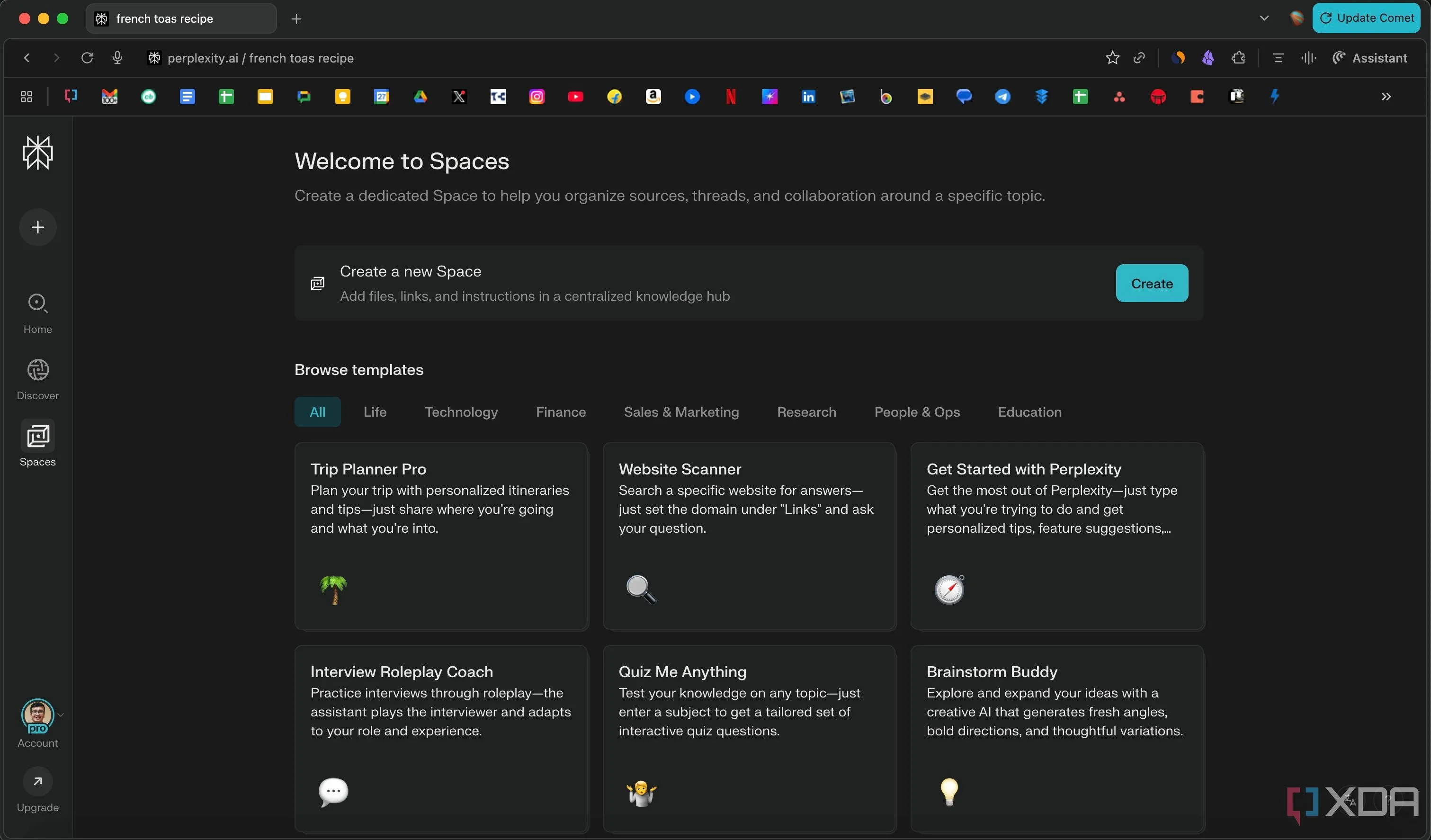Select the Technology template tab
This screenshot has height=840, width=1431.
461,412
